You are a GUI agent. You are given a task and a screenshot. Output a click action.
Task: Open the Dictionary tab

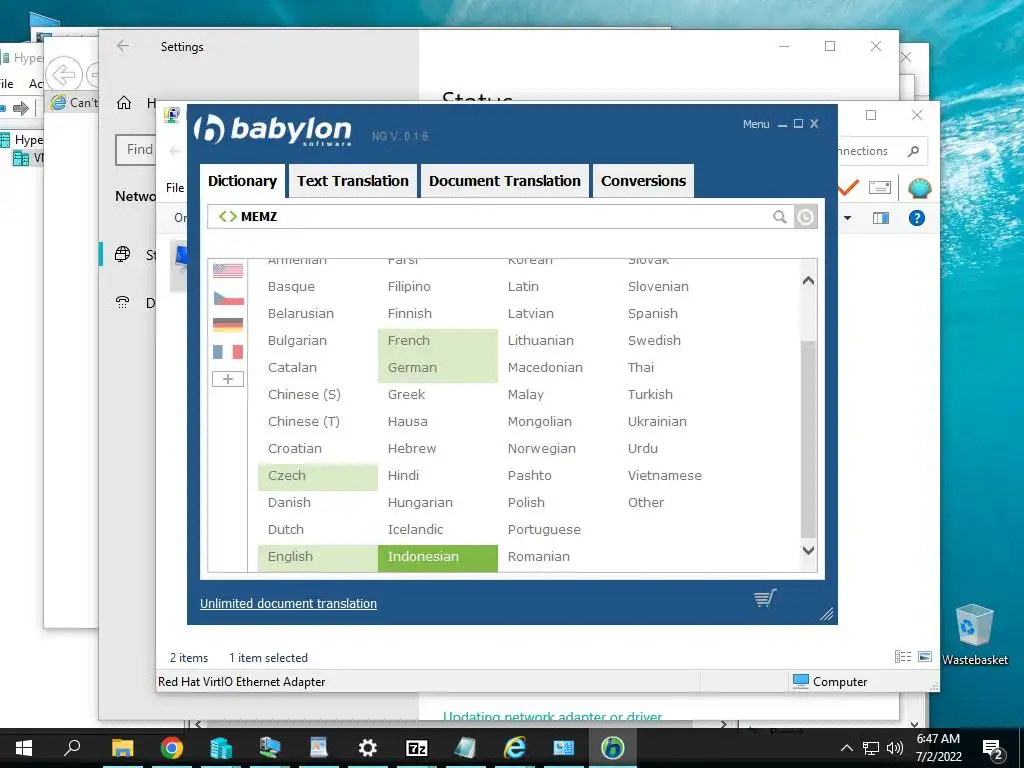point(242,181)
